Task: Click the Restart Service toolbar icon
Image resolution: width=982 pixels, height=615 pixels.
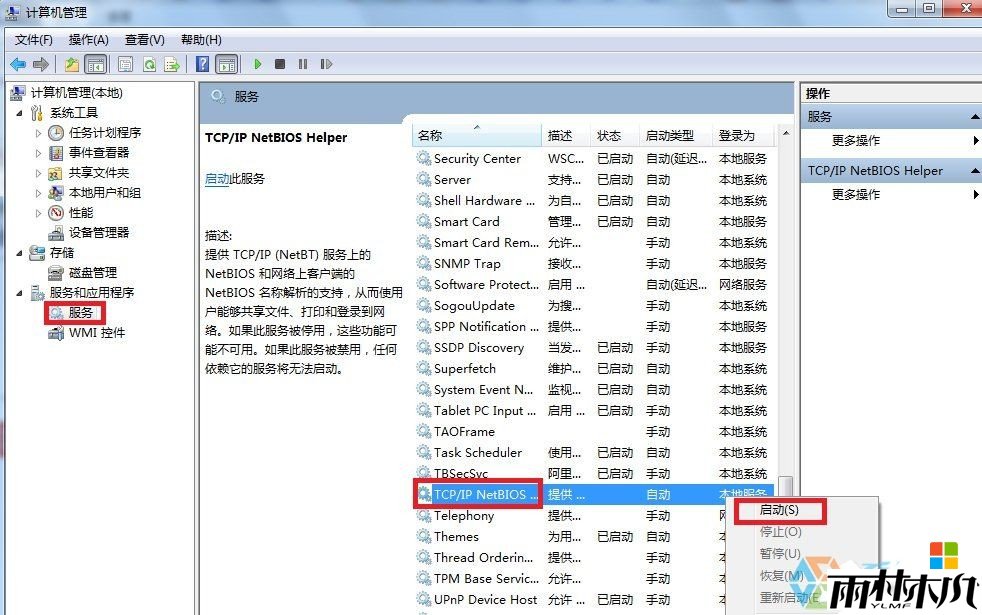Action: [326, 64]
